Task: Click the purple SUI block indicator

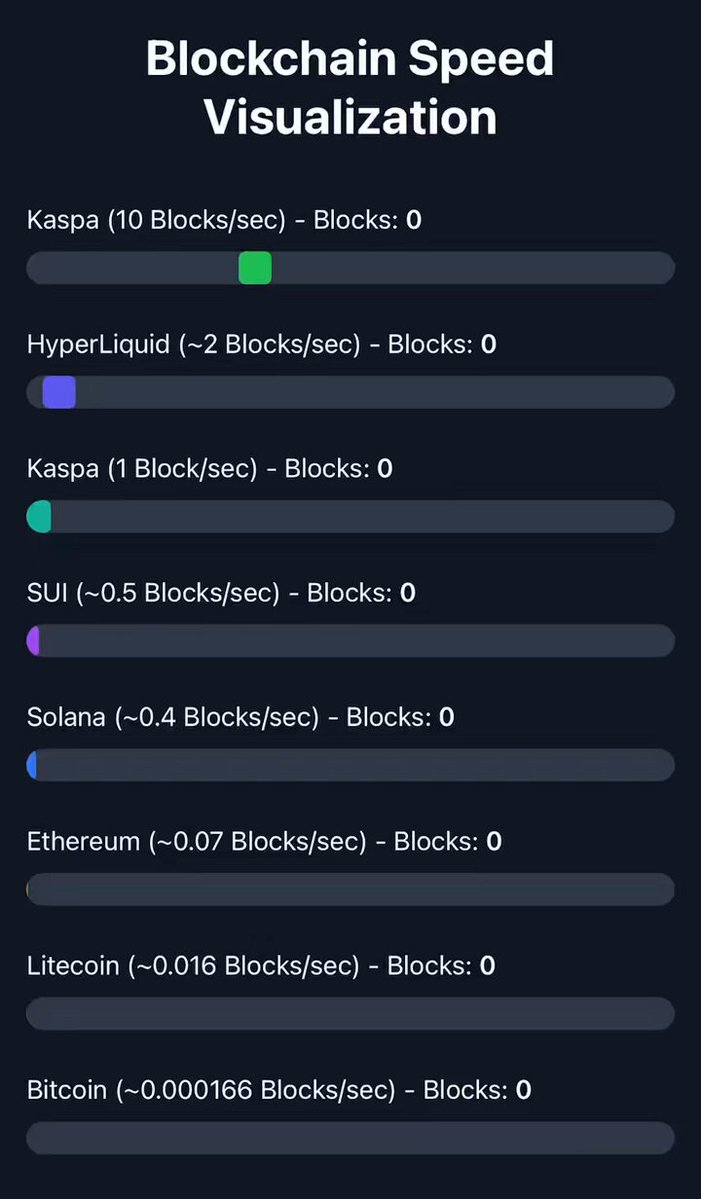Action: coord(35,640)
